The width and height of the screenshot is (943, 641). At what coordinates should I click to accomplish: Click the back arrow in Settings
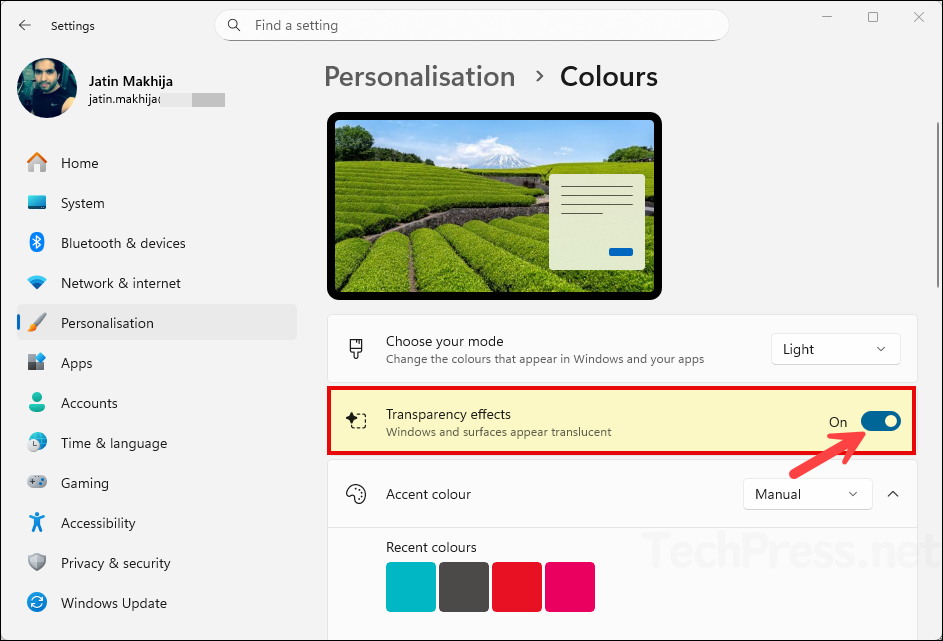[x=25, y=25]
